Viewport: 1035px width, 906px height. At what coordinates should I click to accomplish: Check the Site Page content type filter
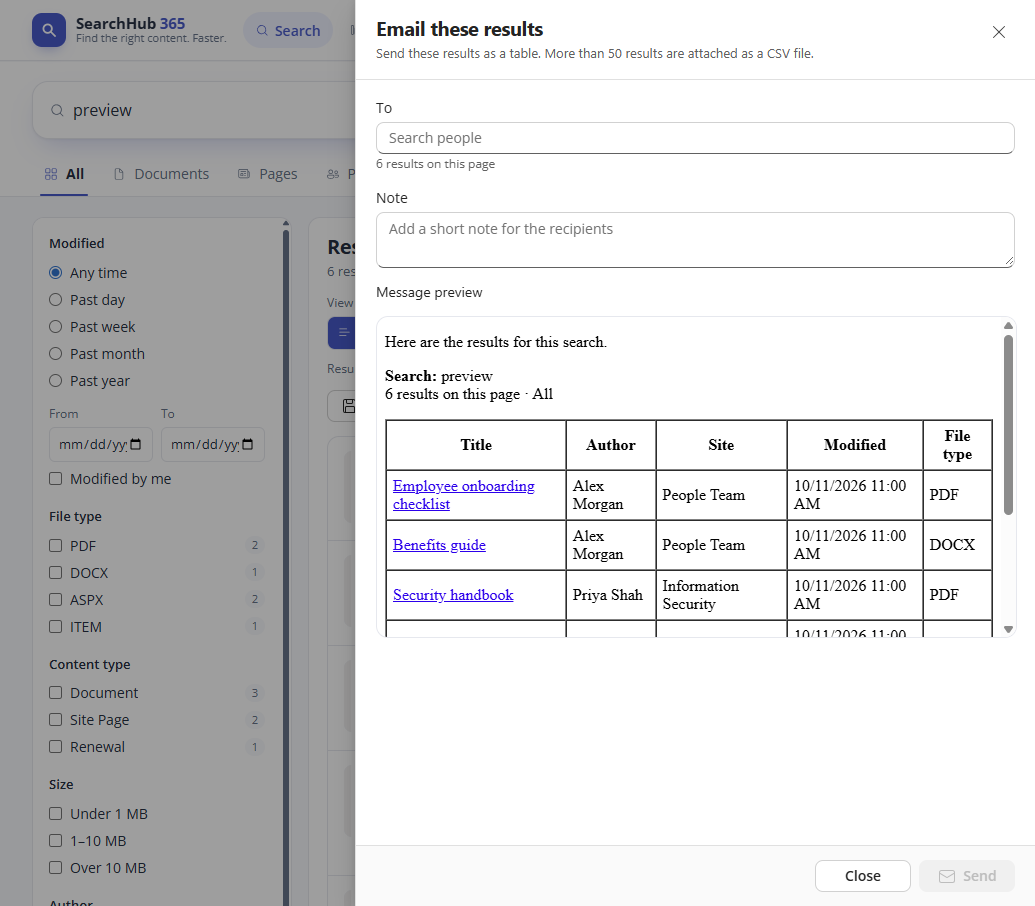[x=55, y=719]
